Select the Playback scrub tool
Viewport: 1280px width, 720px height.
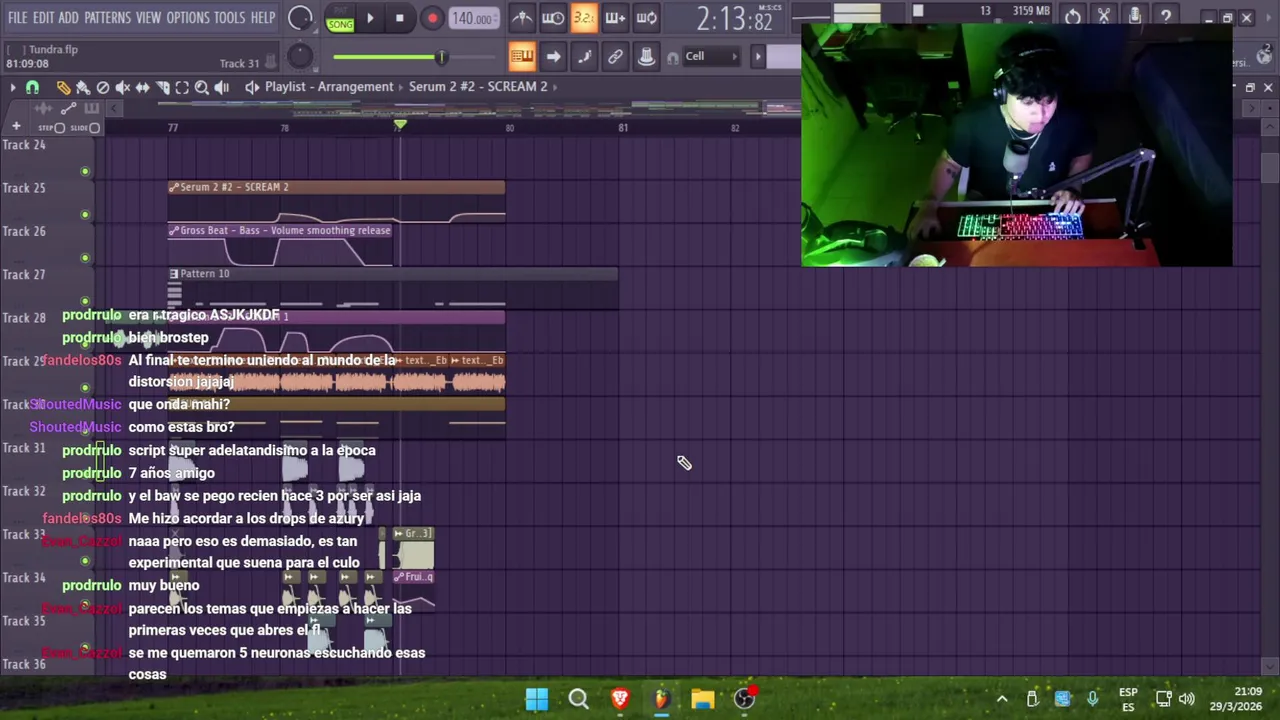222,87
